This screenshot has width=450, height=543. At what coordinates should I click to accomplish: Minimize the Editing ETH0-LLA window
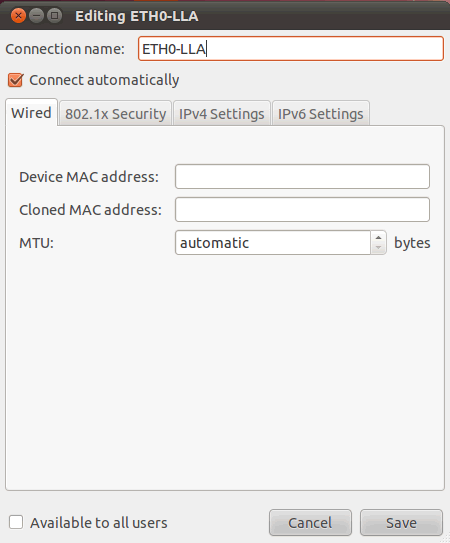coord(36,16)
